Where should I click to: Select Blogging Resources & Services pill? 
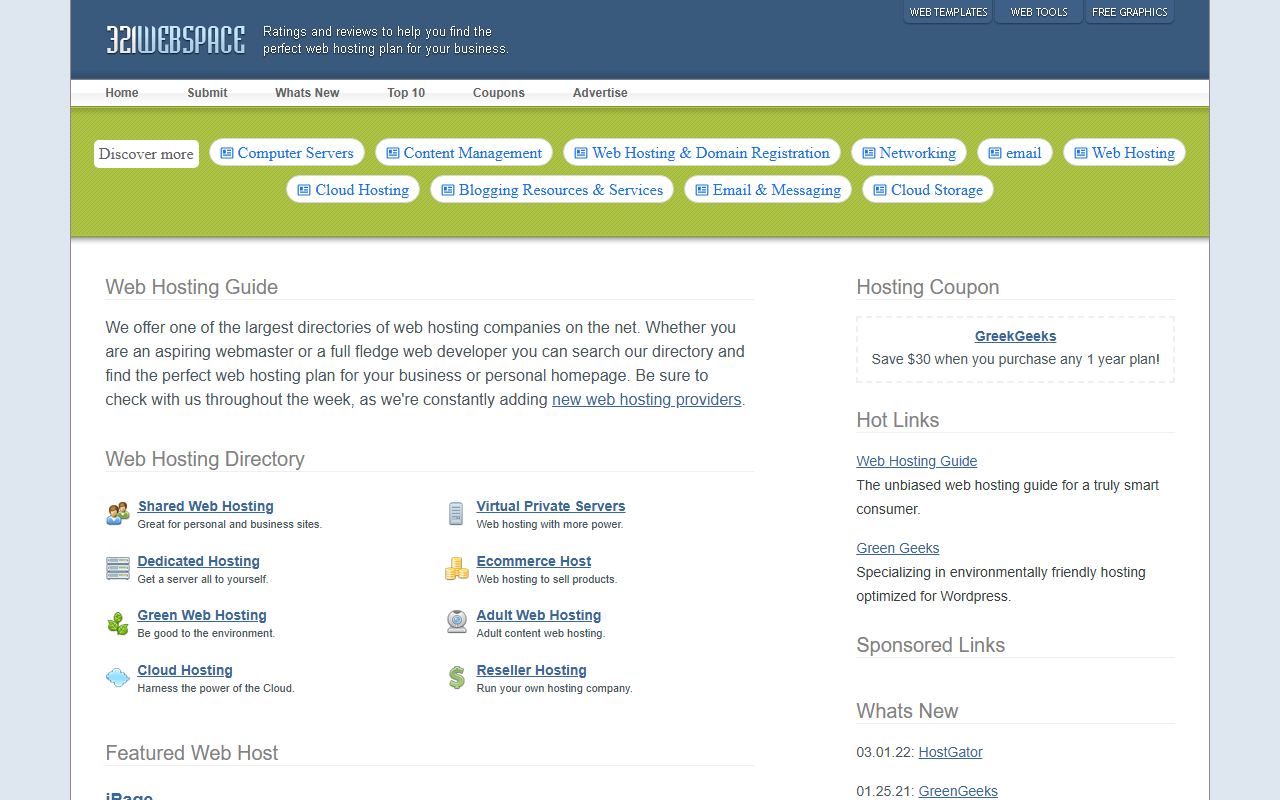pyautogui.click(x=552, y=190)
